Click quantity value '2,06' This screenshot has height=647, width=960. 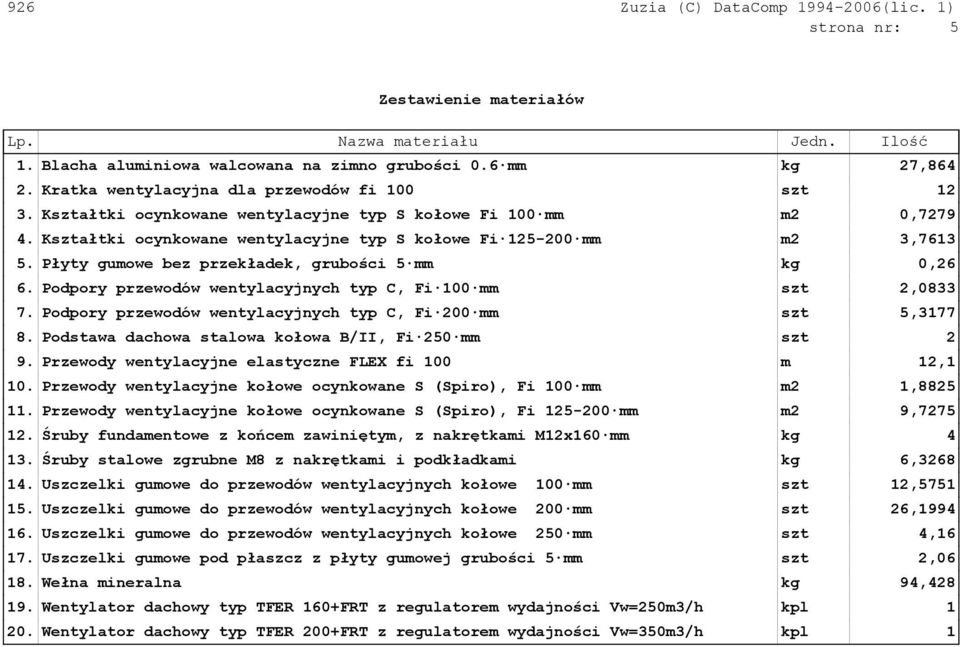[x=936, y=558]
